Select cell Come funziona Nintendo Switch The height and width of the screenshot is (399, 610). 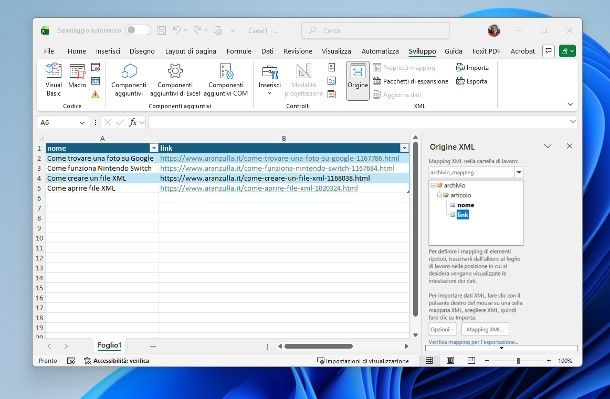click(102, 168)
